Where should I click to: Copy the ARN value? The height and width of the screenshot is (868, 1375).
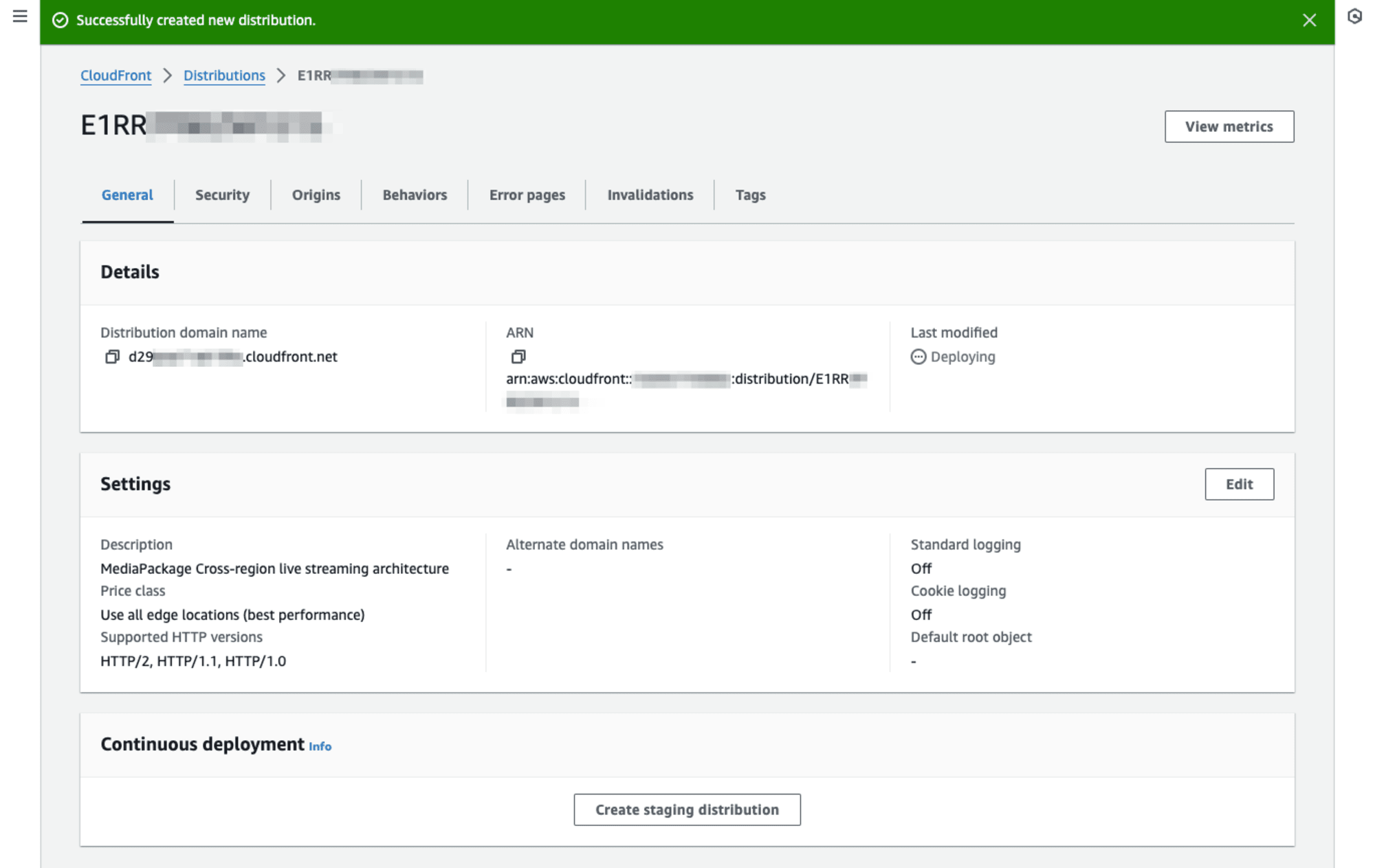coord(518,357)
